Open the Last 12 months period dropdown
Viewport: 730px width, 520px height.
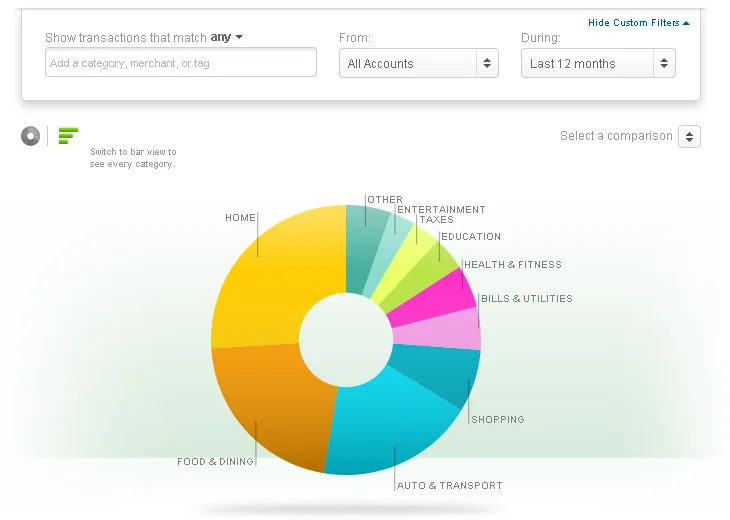coord(598,63)
